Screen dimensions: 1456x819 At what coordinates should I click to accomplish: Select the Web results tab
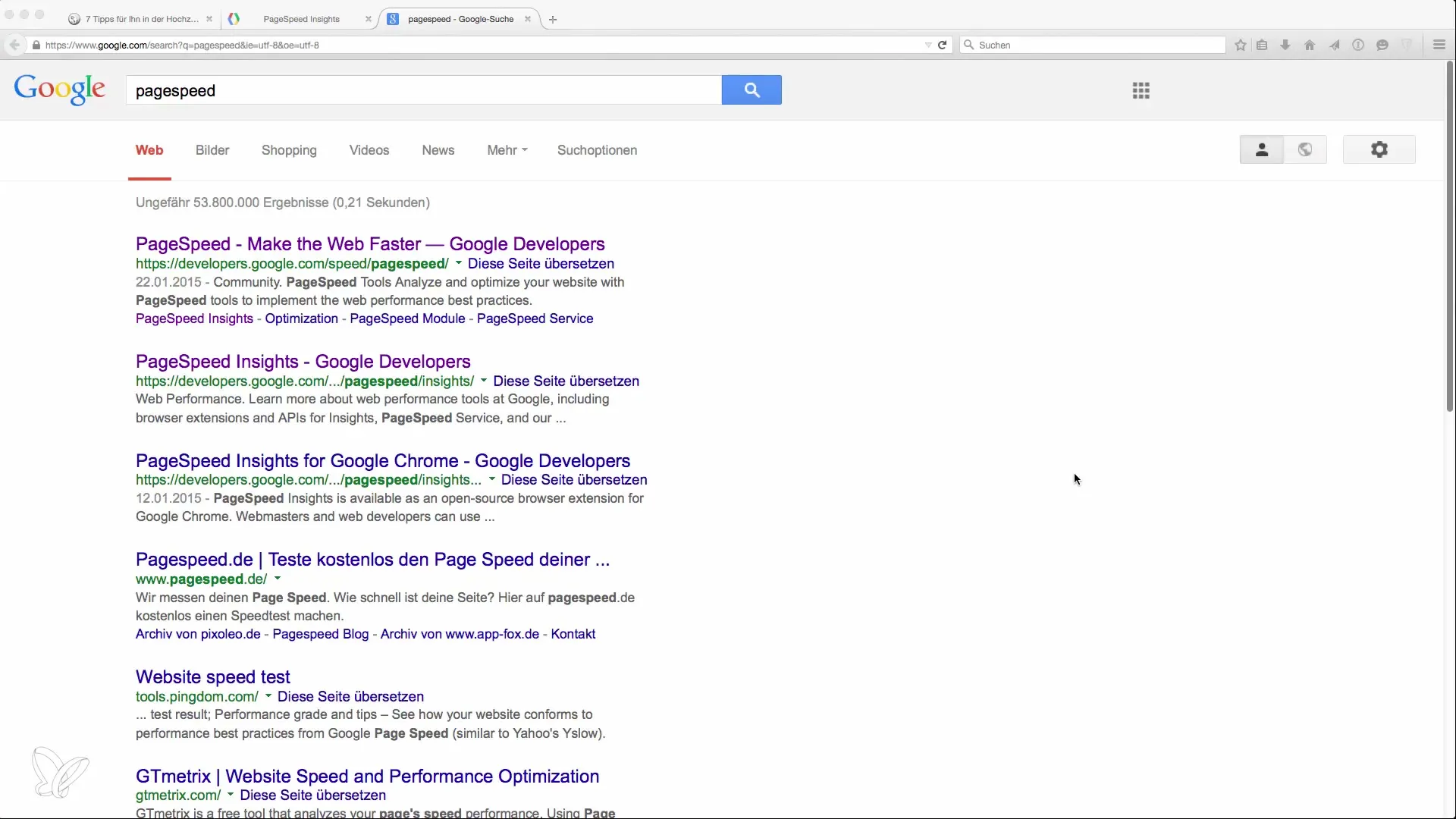coord(149,150)
